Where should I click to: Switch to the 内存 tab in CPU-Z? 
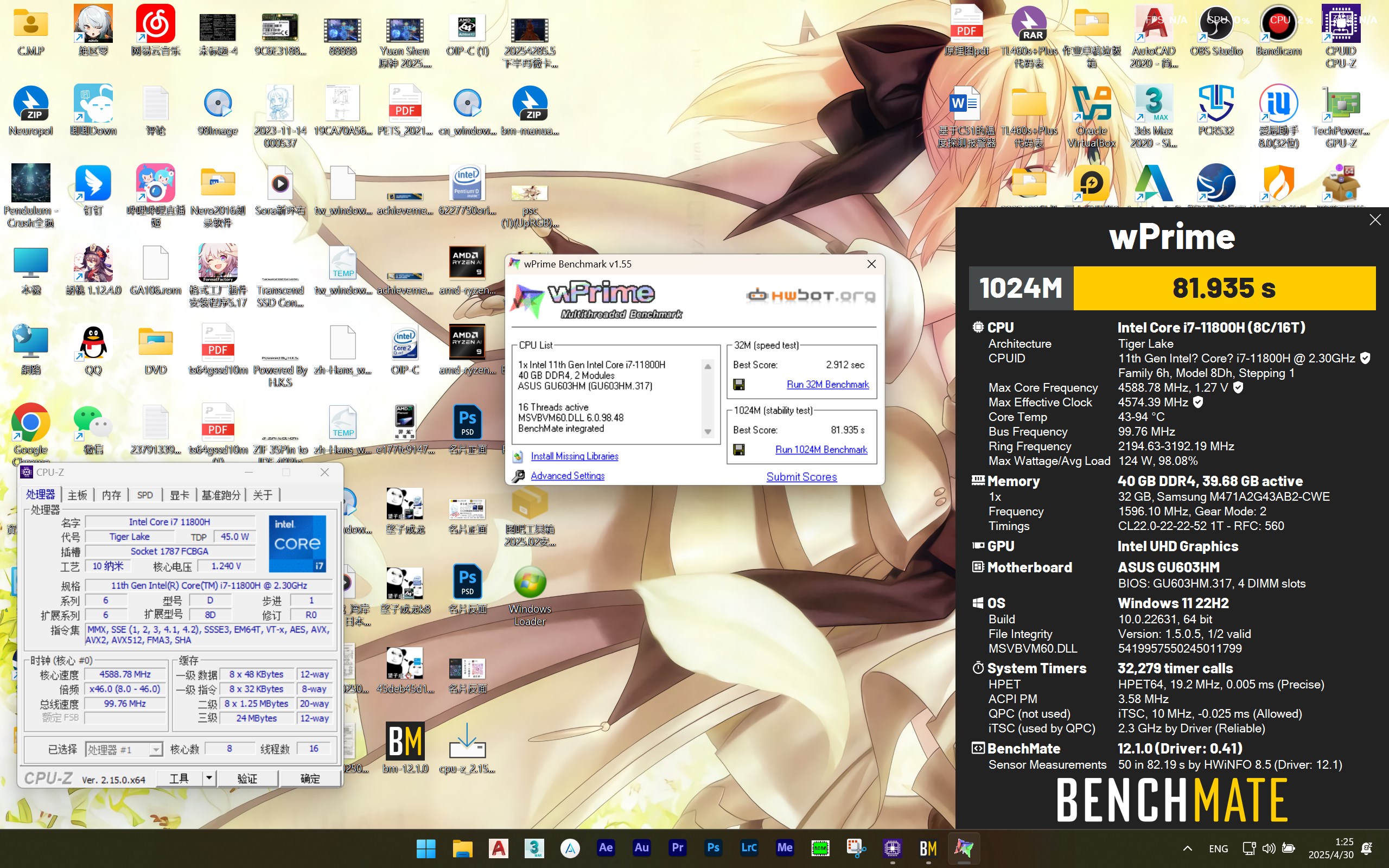(x=111, y=495)
